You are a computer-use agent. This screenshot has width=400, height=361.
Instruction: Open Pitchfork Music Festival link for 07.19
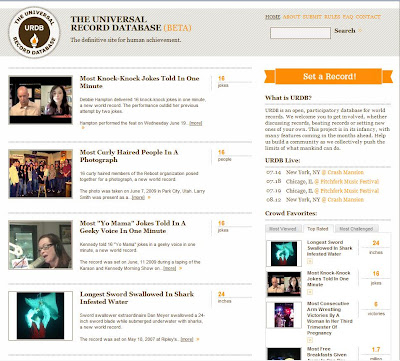(x=346, y=191)
